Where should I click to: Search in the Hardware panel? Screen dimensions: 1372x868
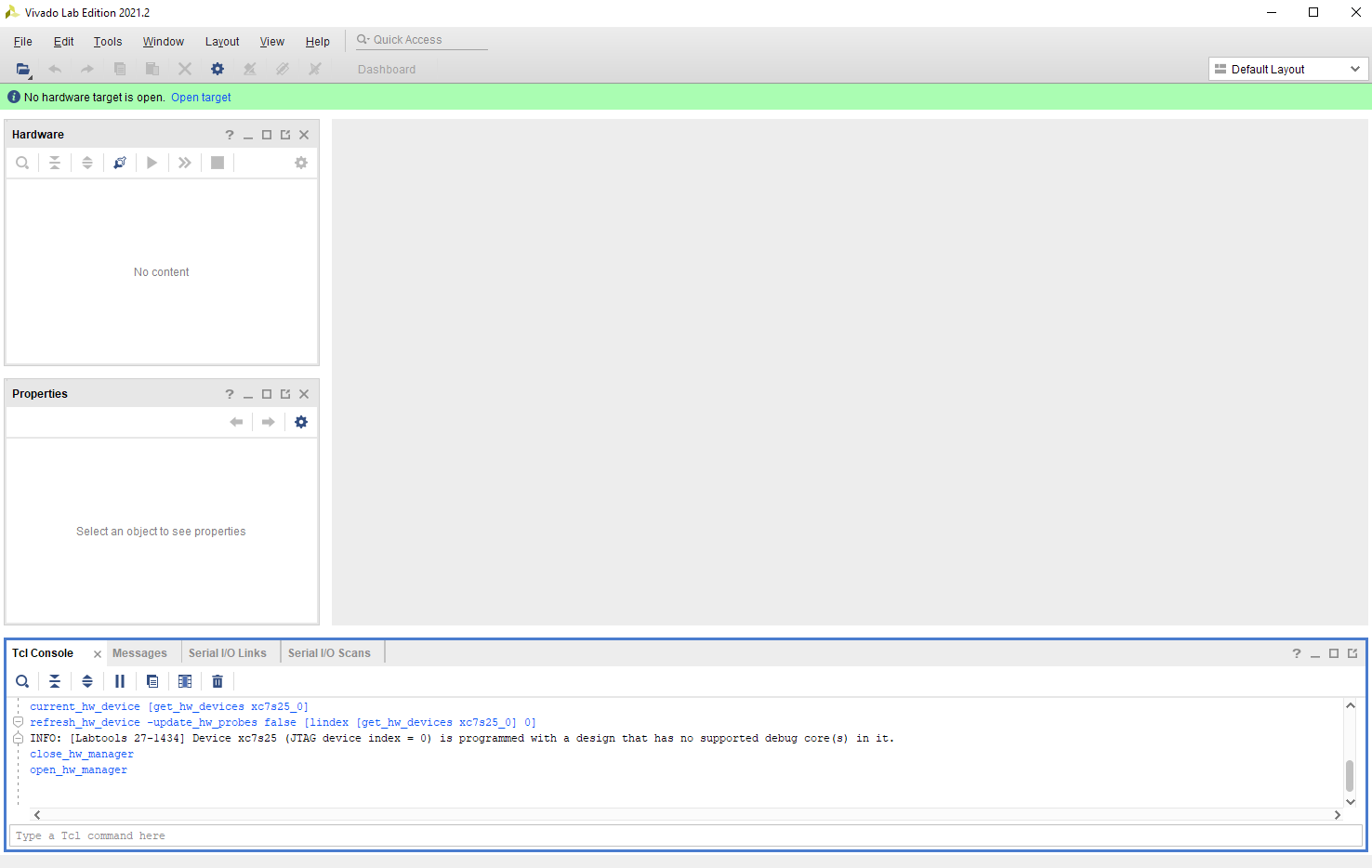[22, 163]
